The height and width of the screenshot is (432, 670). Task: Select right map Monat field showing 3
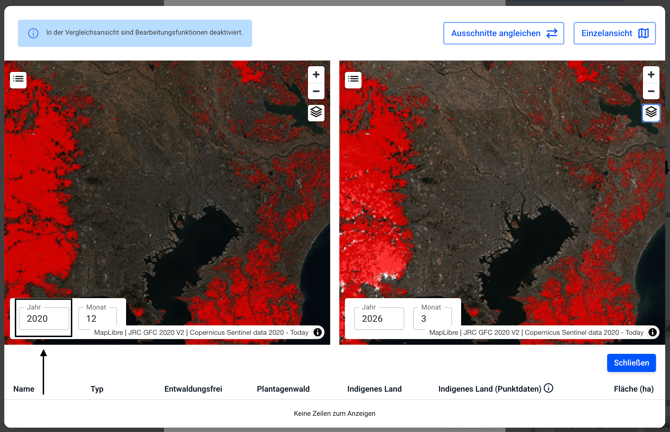(x=432, y=319)
